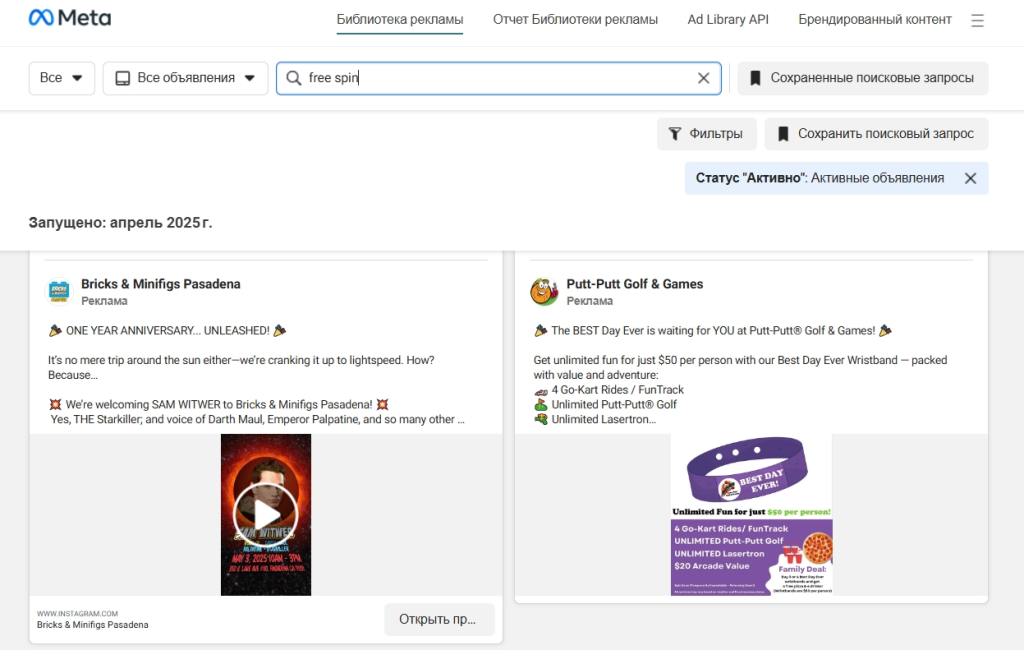This screenshot has height=650, width=1024.
Task: Click the search magnifier icon
Action: 294,78
